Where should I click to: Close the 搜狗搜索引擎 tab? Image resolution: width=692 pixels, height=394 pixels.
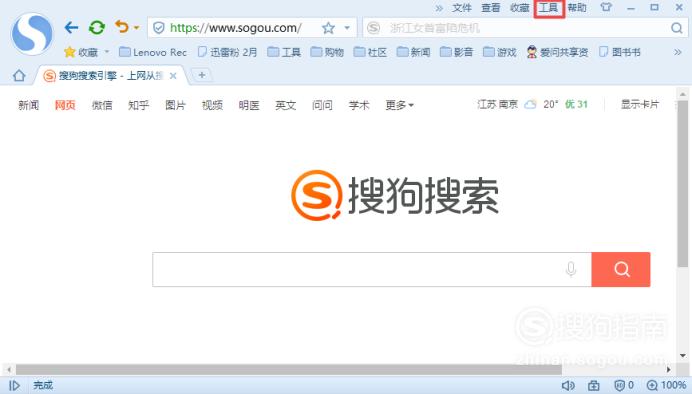[173, 76]
